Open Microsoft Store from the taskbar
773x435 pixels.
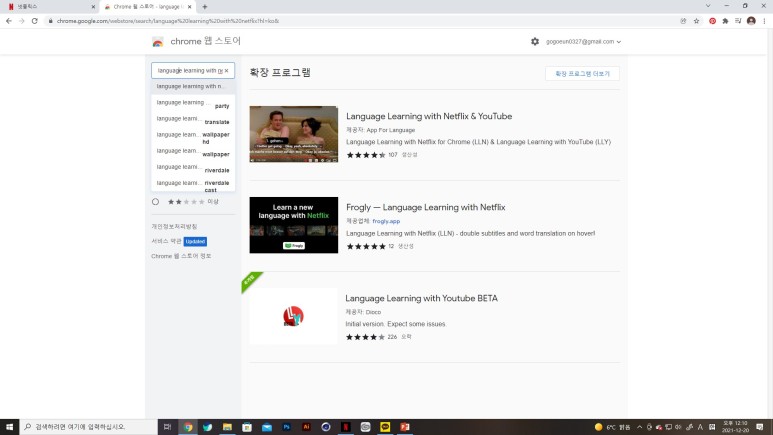pos(247,427)
